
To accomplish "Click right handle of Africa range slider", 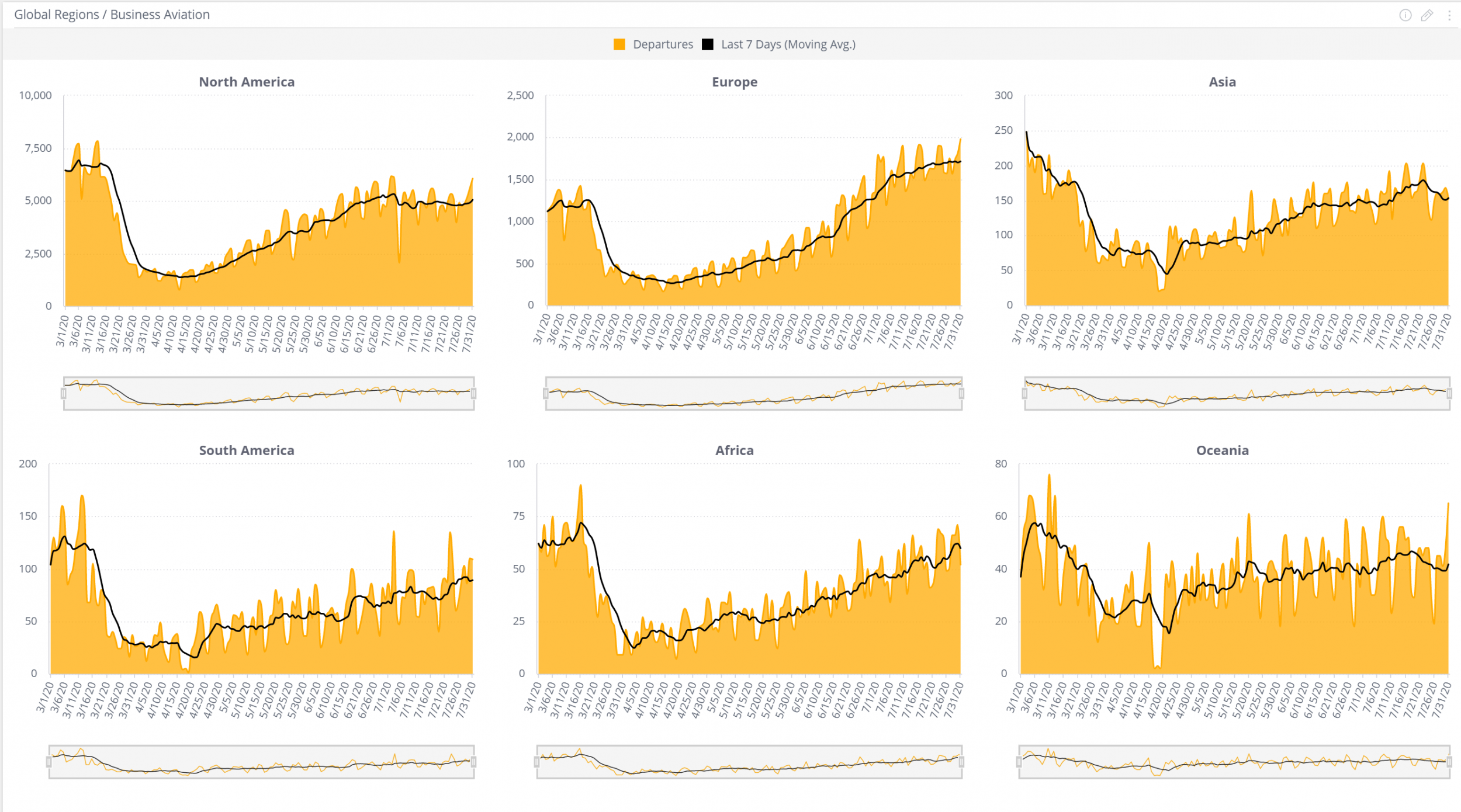I will (x=961, y=762).
